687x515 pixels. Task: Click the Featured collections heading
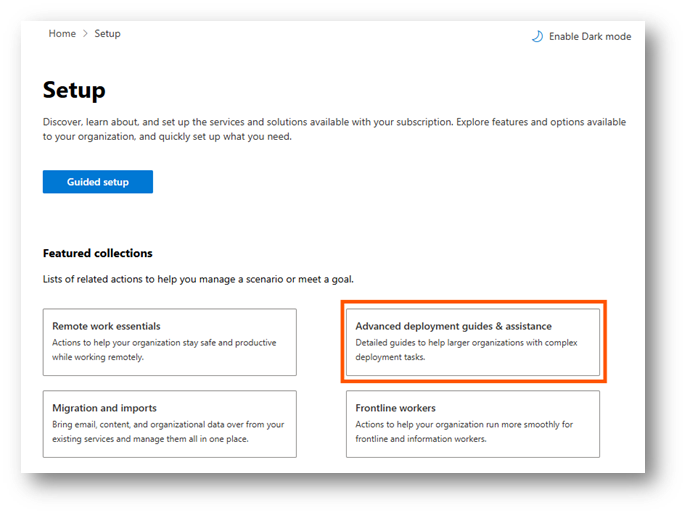(98, 253)
